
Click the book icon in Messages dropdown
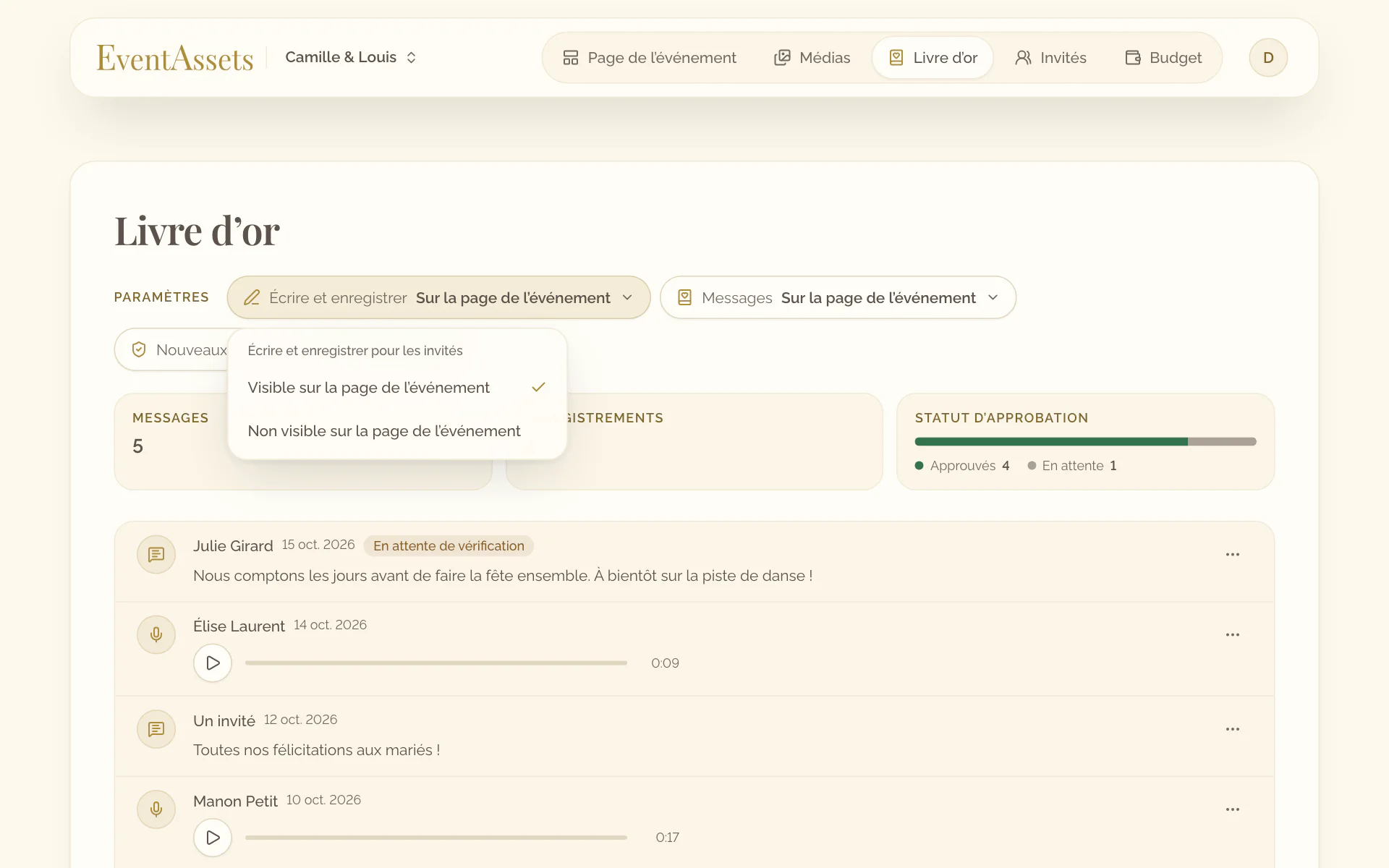tap(684, 297)
